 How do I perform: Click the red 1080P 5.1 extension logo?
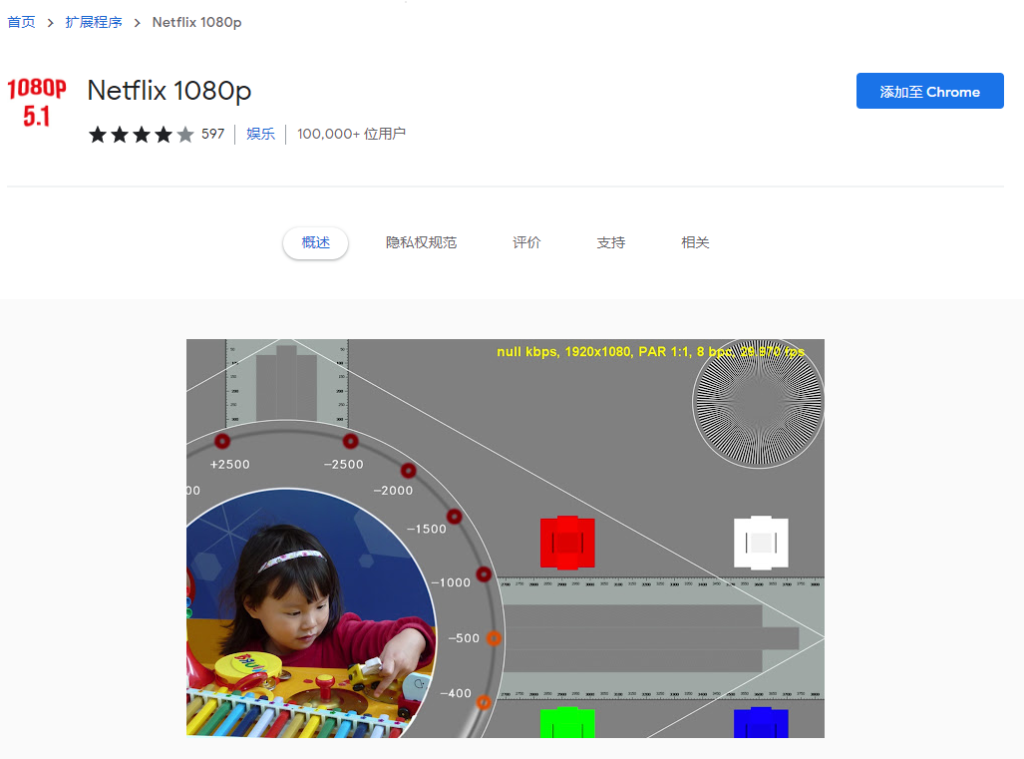[x=37, y=103]
